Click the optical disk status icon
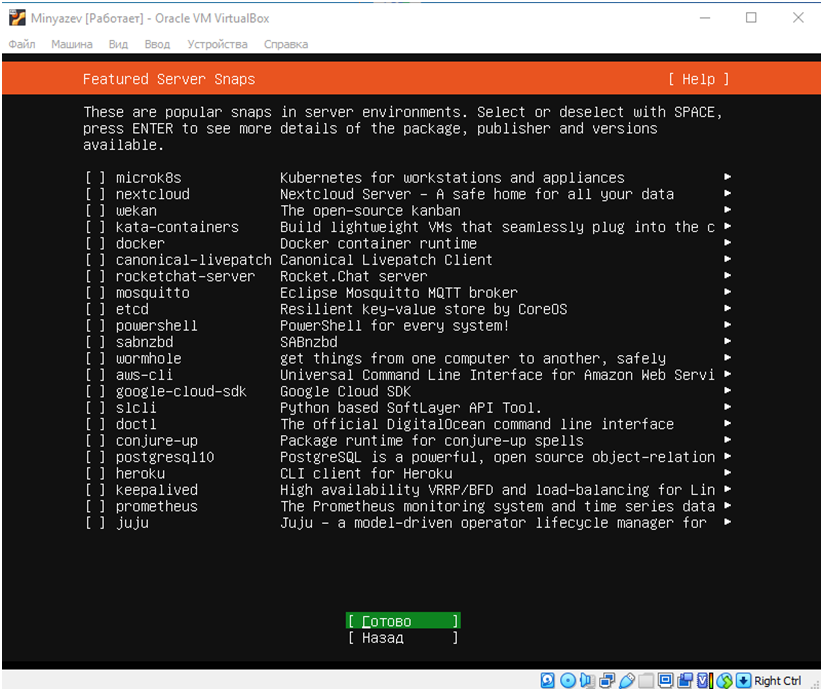This screenshot has width=823, height=691. (567, 681)
